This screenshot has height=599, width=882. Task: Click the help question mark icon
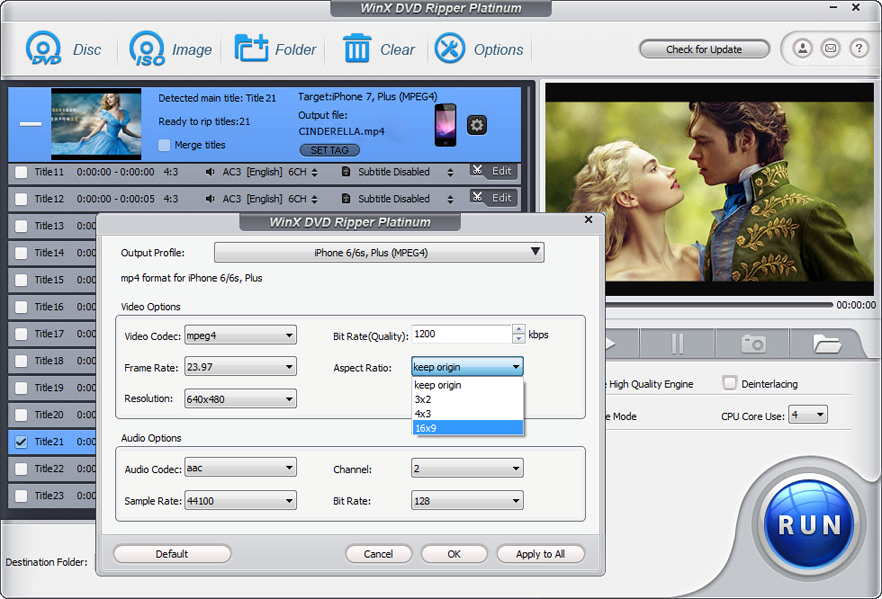858,49
